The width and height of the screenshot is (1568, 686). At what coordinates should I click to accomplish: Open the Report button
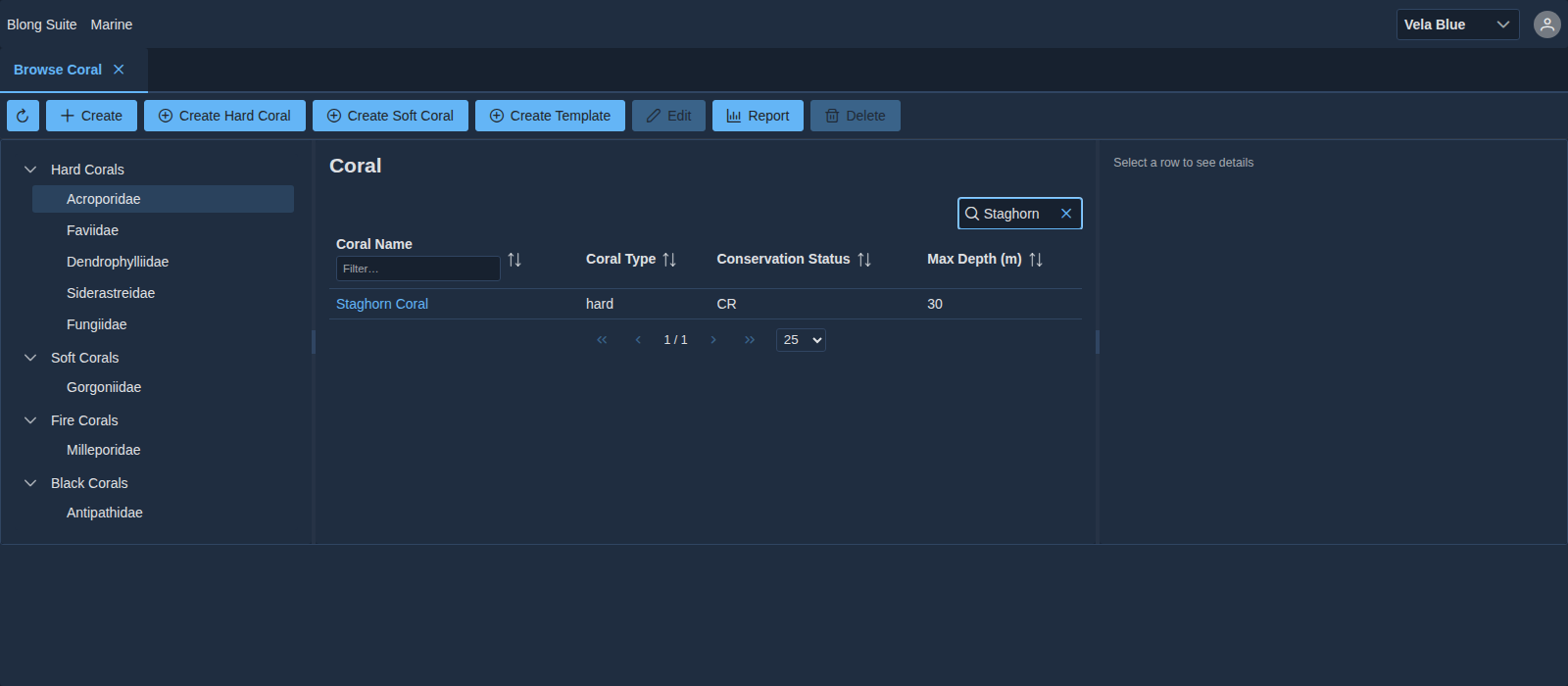click(758, 116)
